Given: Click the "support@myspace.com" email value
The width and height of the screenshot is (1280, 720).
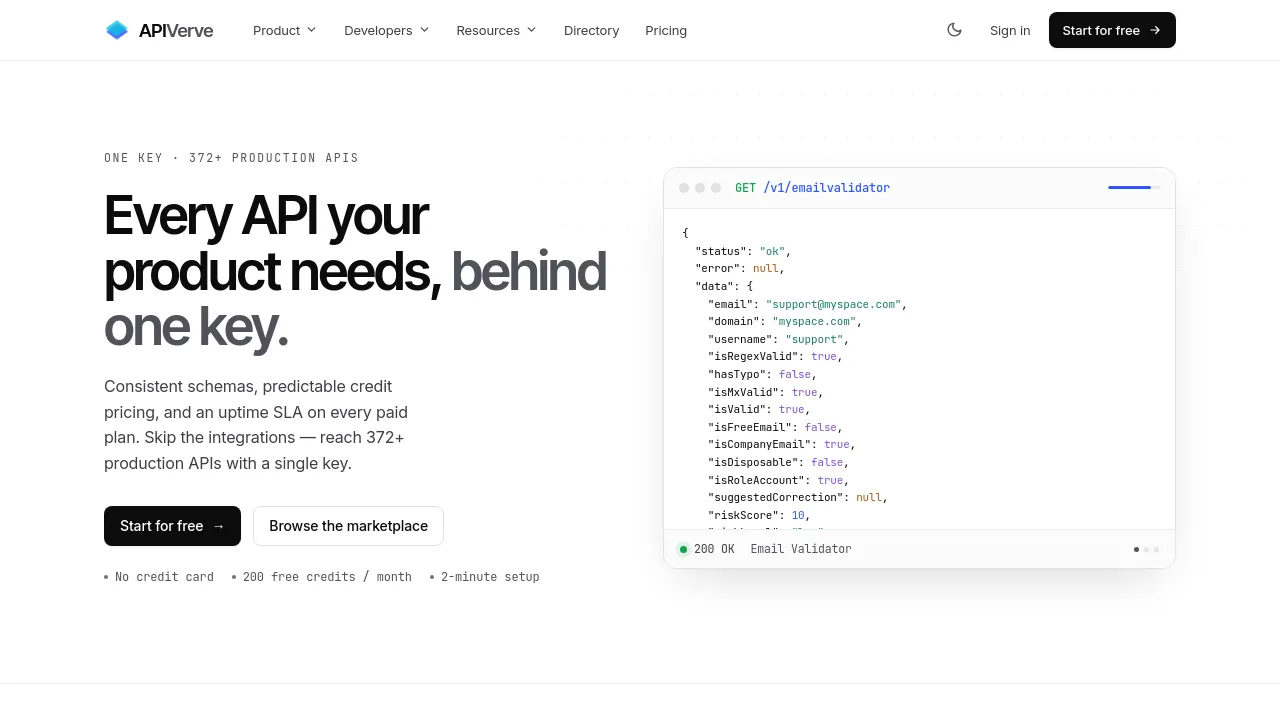Looking at the screenshot, I should pyautogui.click(x=833, y=304).
